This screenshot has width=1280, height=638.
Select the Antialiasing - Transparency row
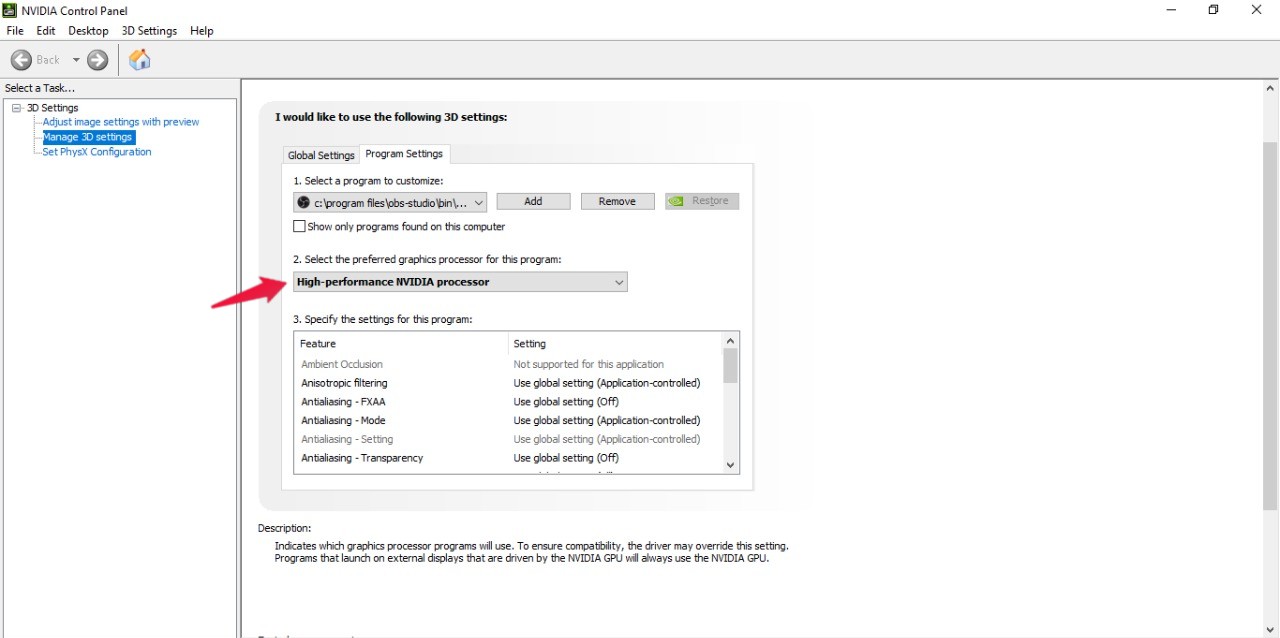coord(508,458)
